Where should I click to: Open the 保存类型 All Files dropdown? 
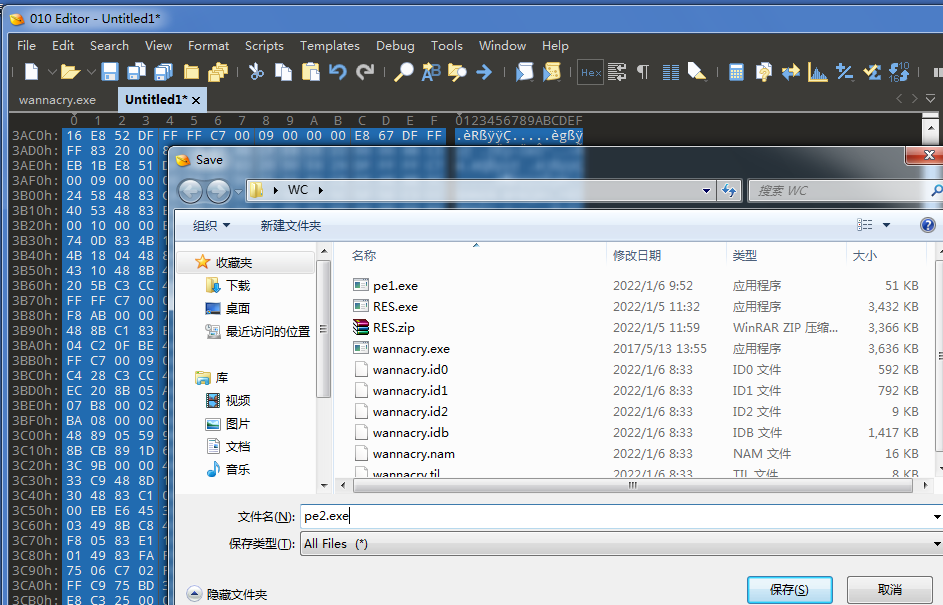(937, 544)
